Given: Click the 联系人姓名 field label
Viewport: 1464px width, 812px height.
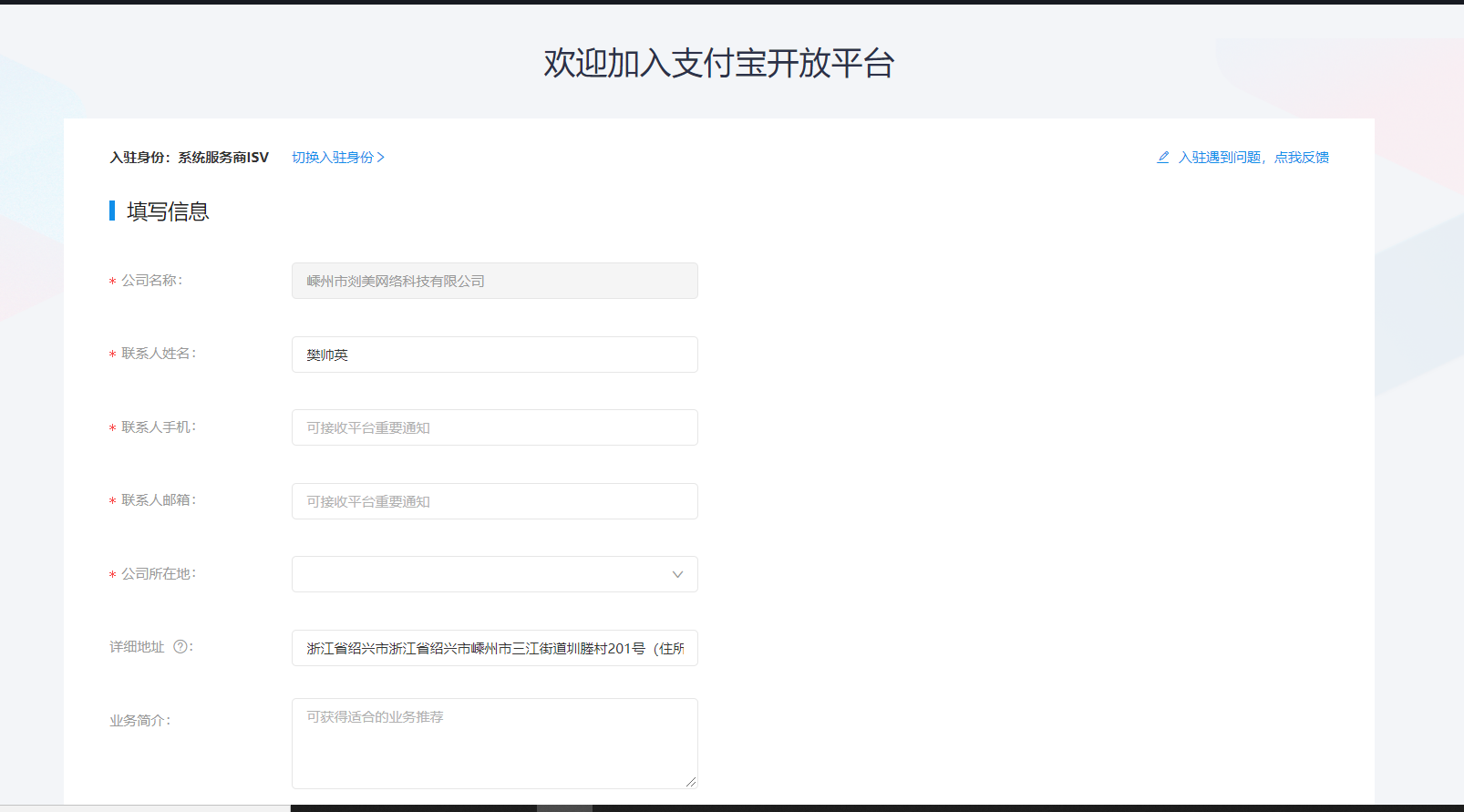Looking at the screenshot, I should coord(158,354).
